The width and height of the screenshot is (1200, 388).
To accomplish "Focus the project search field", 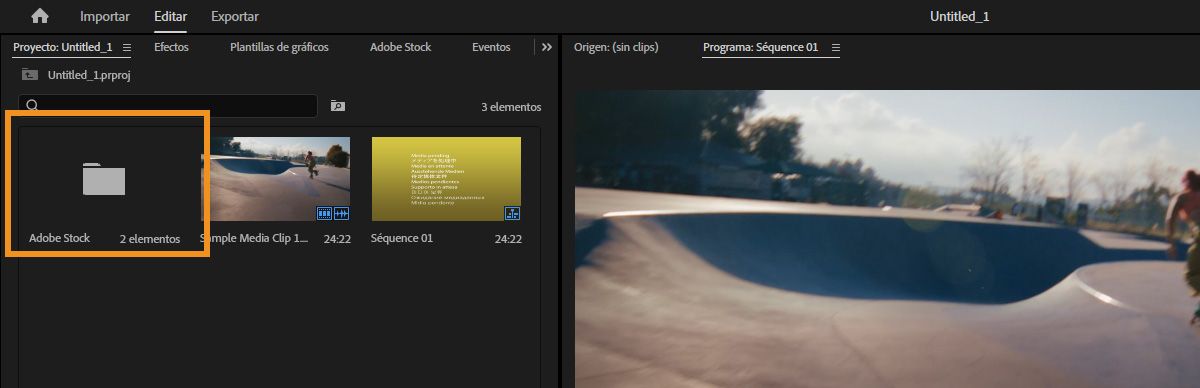I will point(168,106).
